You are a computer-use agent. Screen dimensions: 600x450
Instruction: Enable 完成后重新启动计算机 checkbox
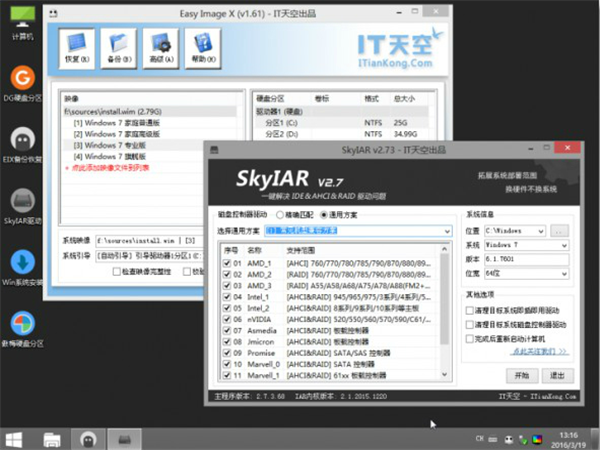471,340
